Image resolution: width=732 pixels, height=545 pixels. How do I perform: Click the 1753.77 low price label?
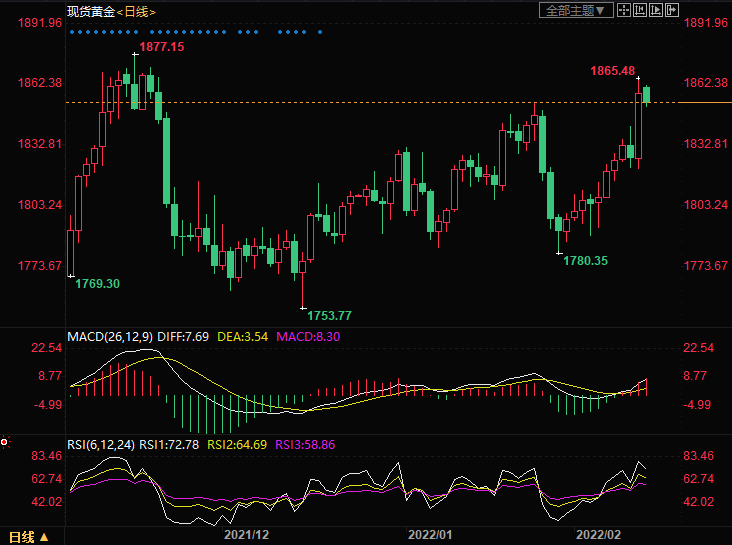click(x=330, y=316)
